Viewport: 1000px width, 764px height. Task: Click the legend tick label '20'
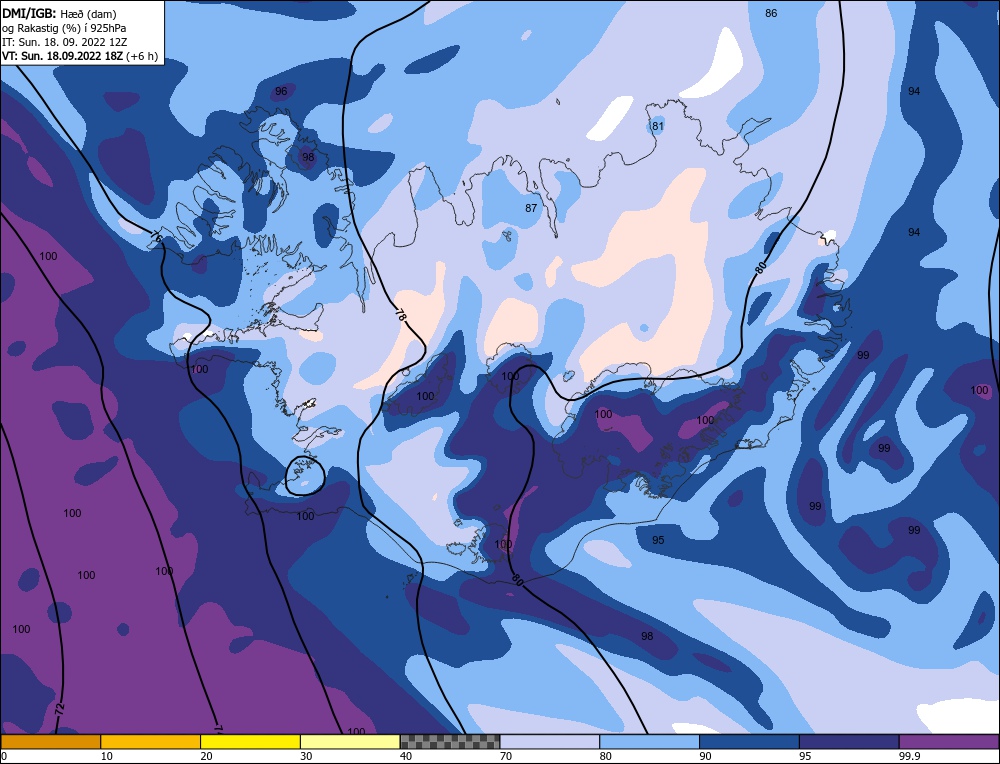206,756
